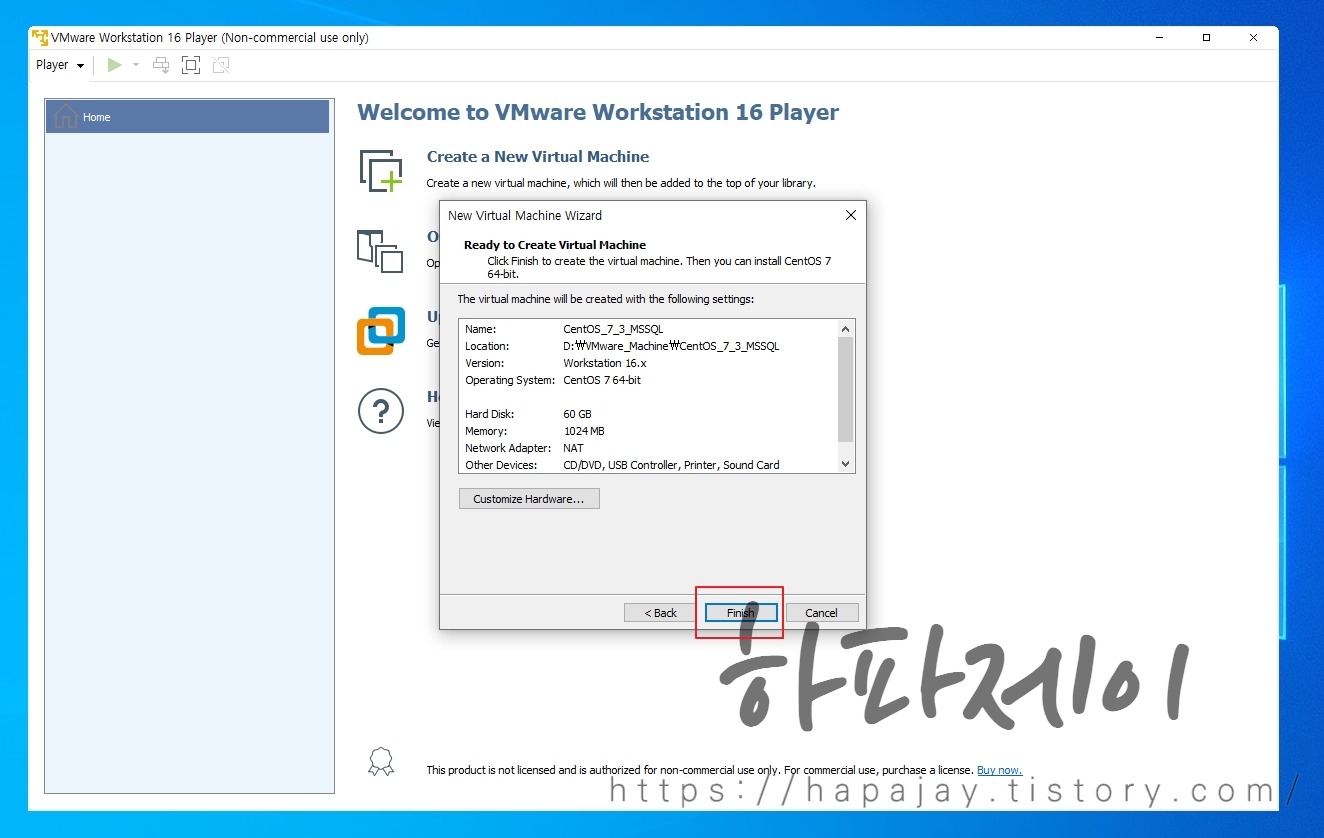
Task: Click the Network Adapter value NAT
Action: [x=573, y=448]
